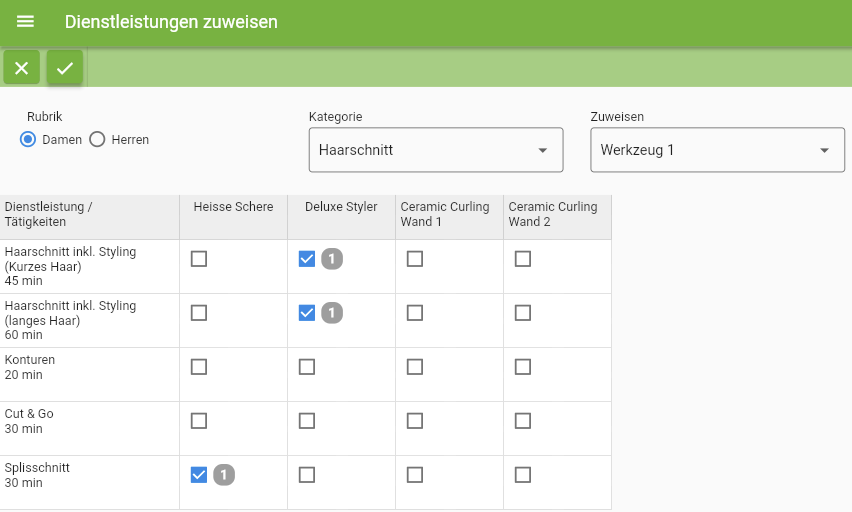Image resolution: width=852 pixels, height=512 pixels.
Task: Check Deluxe Styler for Konturen
Action: coord(307,367)
